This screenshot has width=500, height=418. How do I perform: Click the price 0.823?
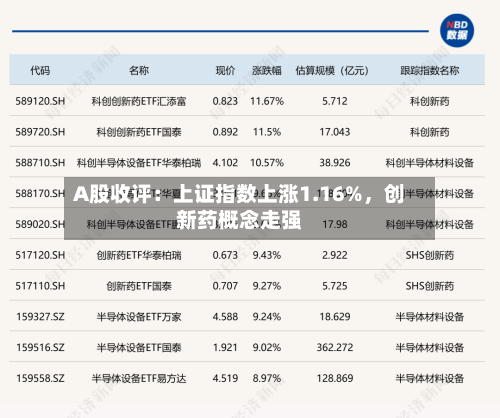tap(225, 101)
